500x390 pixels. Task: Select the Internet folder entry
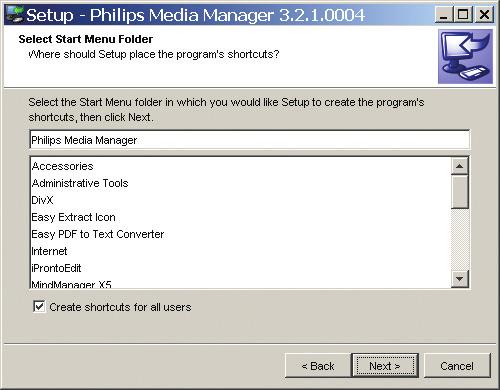click(x=49, y=251)
